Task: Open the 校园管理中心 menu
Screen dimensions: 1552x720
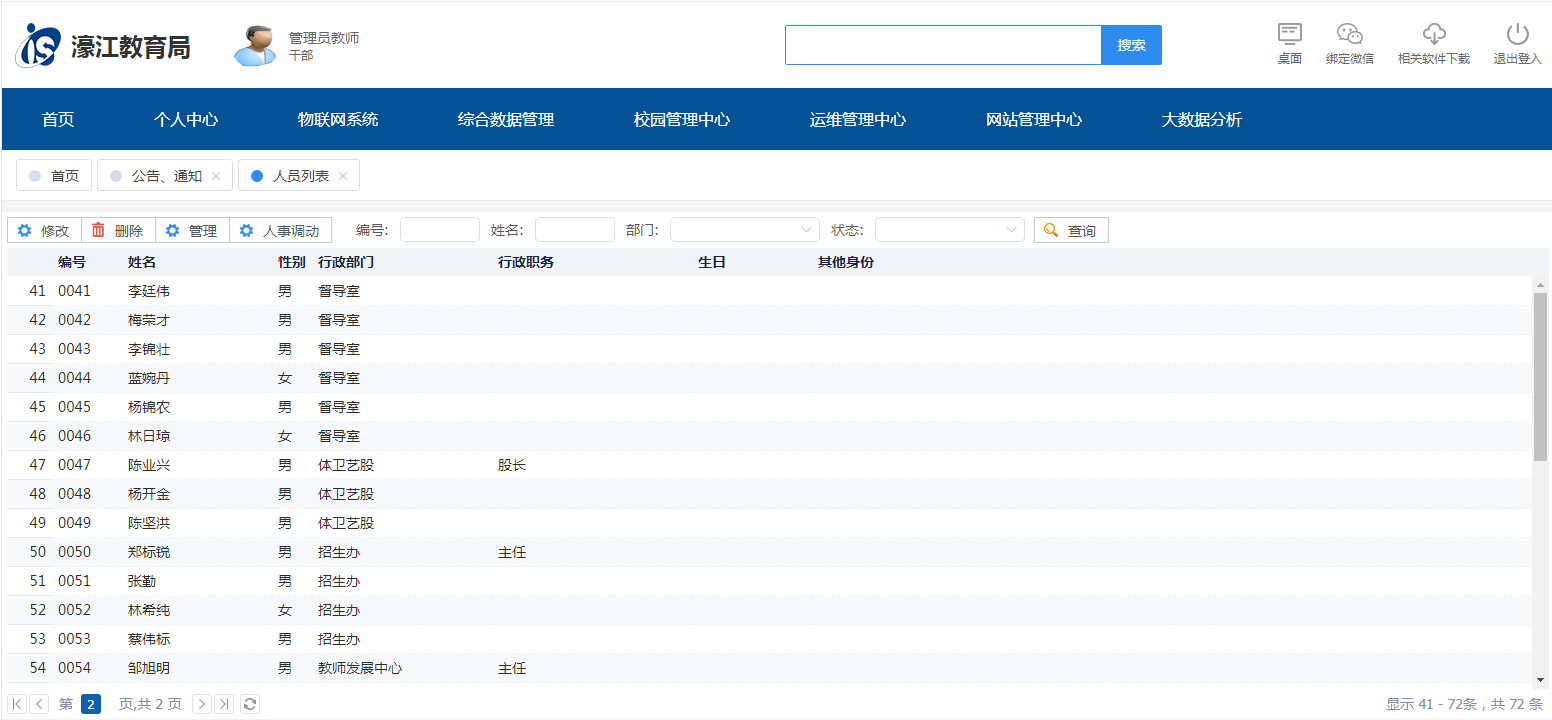Action: tap(682, 120)
